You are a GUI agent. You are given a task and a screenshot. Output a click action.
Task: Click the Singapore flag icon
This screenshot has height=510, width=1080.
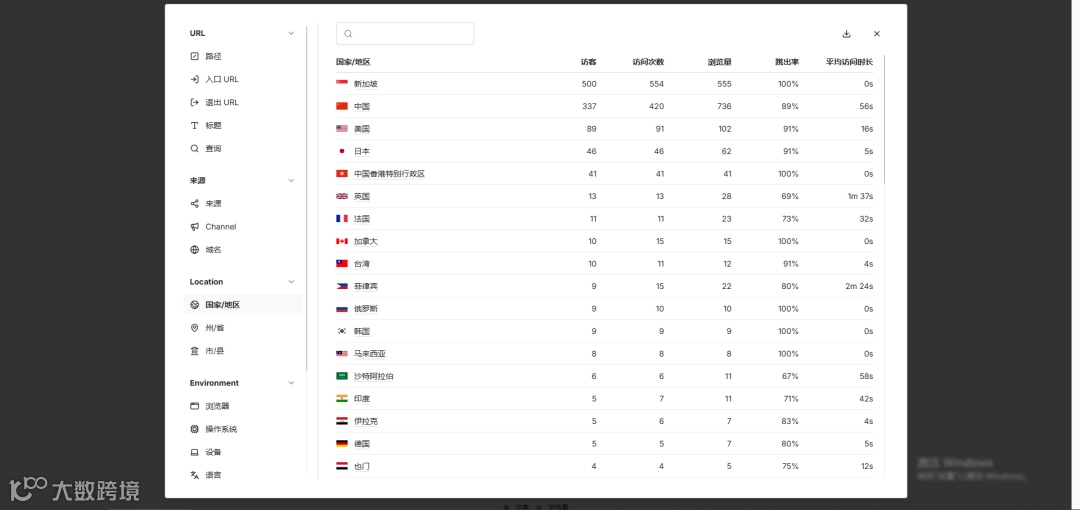pos(342,83)
